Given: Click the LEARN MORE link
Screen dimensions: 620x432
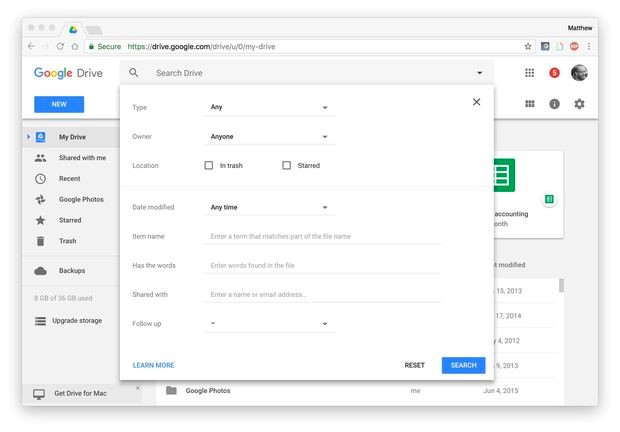Looking at the screenshot, I should click(x=153, y=365).
